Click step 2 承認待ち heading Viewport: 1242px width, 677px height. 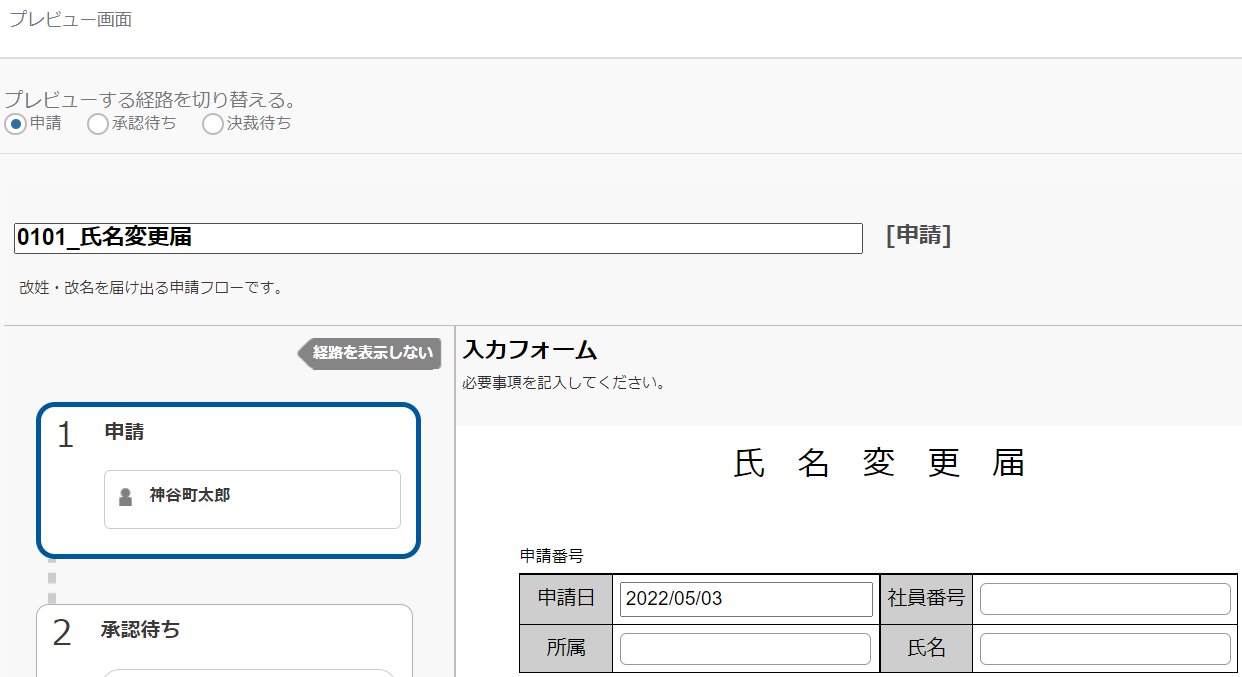[141, 630]
